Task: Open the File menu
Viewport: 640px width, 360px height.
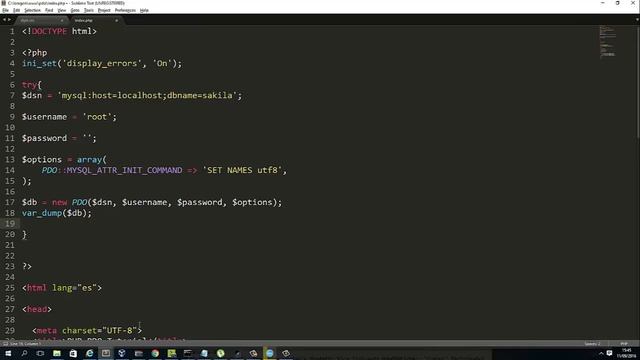Action: coord(5,10)
